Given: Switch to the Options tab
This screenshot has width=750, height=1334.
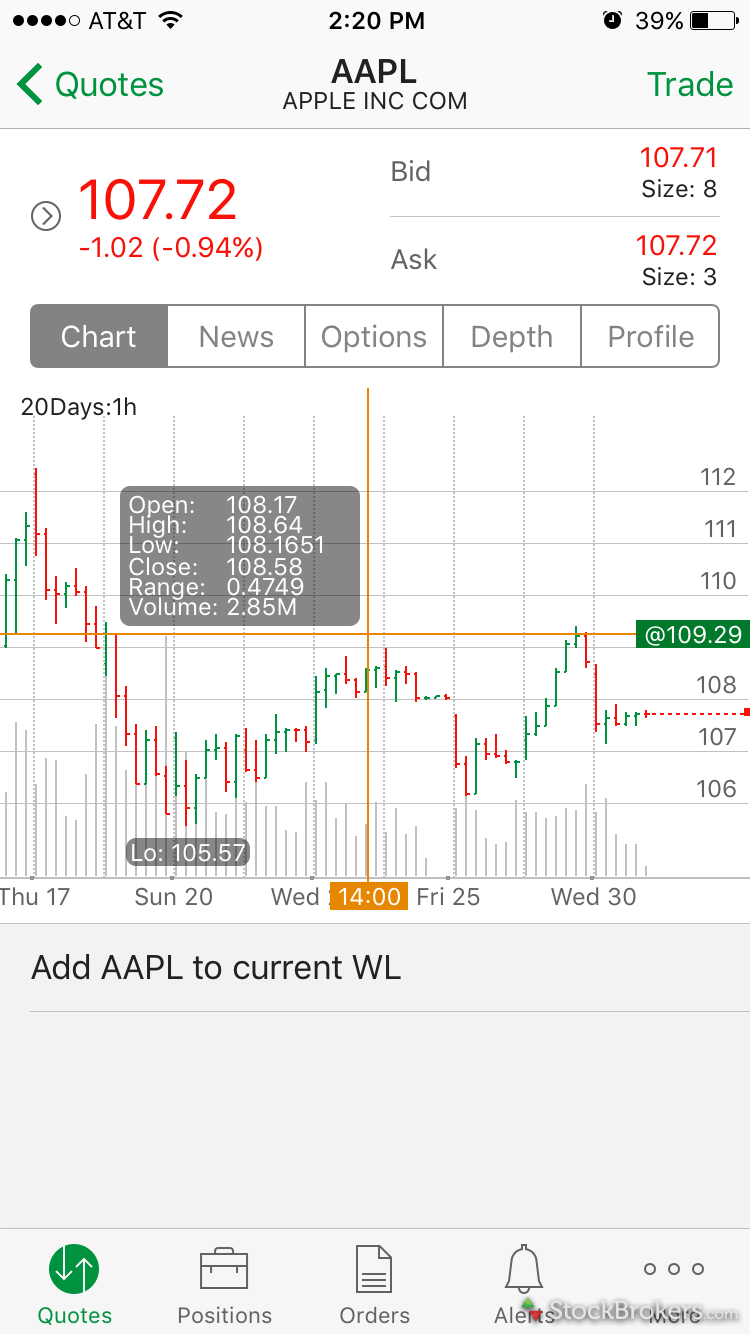Looking at the screenshot, I should pos(374,337).
